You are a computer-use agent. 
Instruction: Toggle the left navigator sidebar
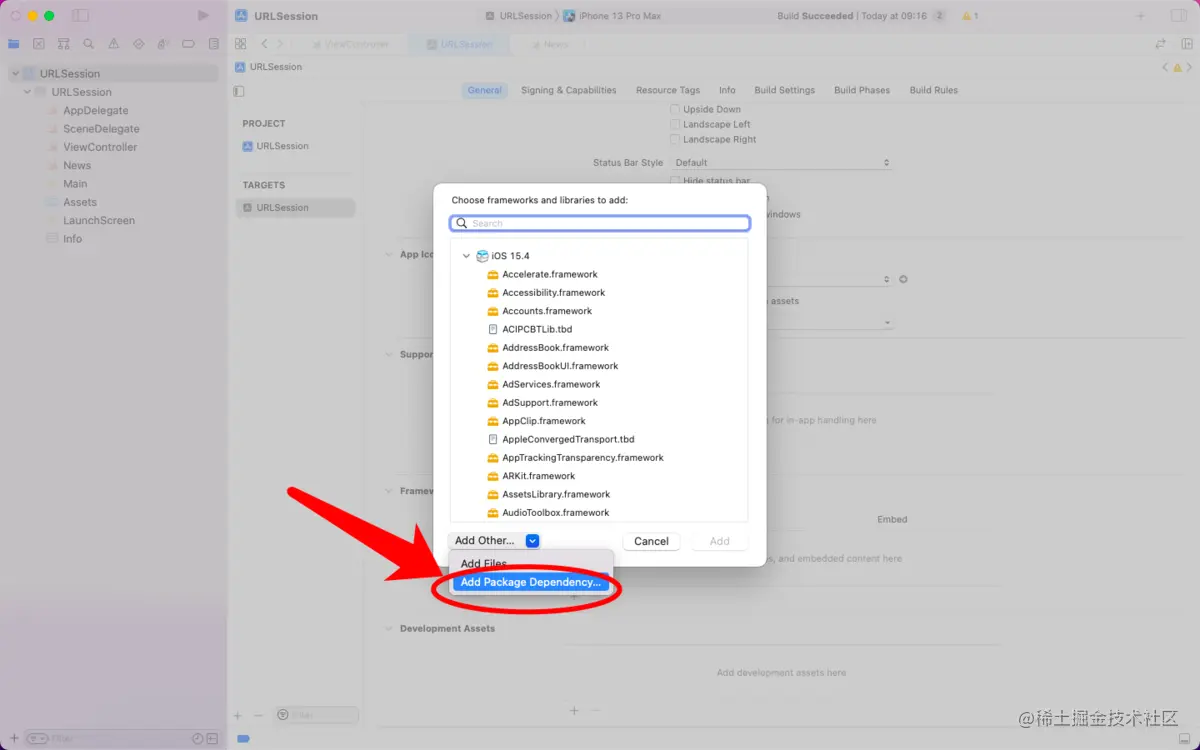81,16
